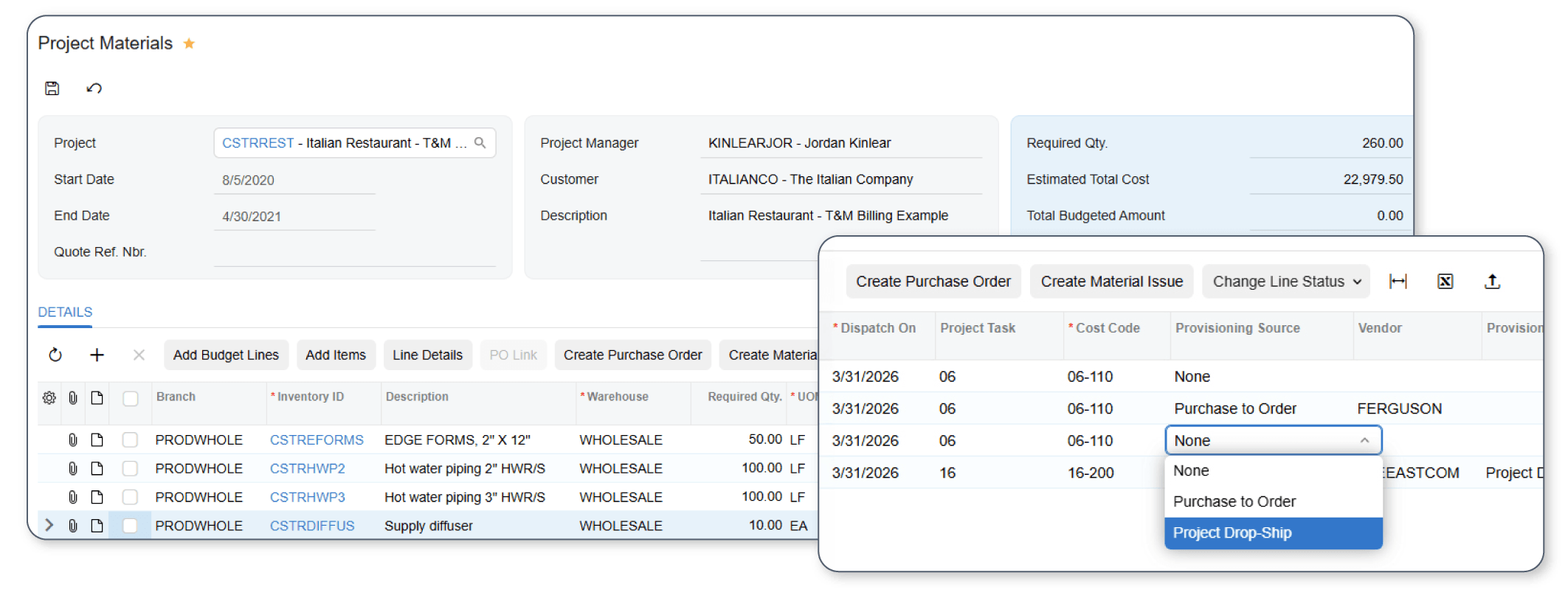This screenshot has width=1568, height=598.
Task: Collapse the Provisioning Source combo box
Action: click(1364, 441)
